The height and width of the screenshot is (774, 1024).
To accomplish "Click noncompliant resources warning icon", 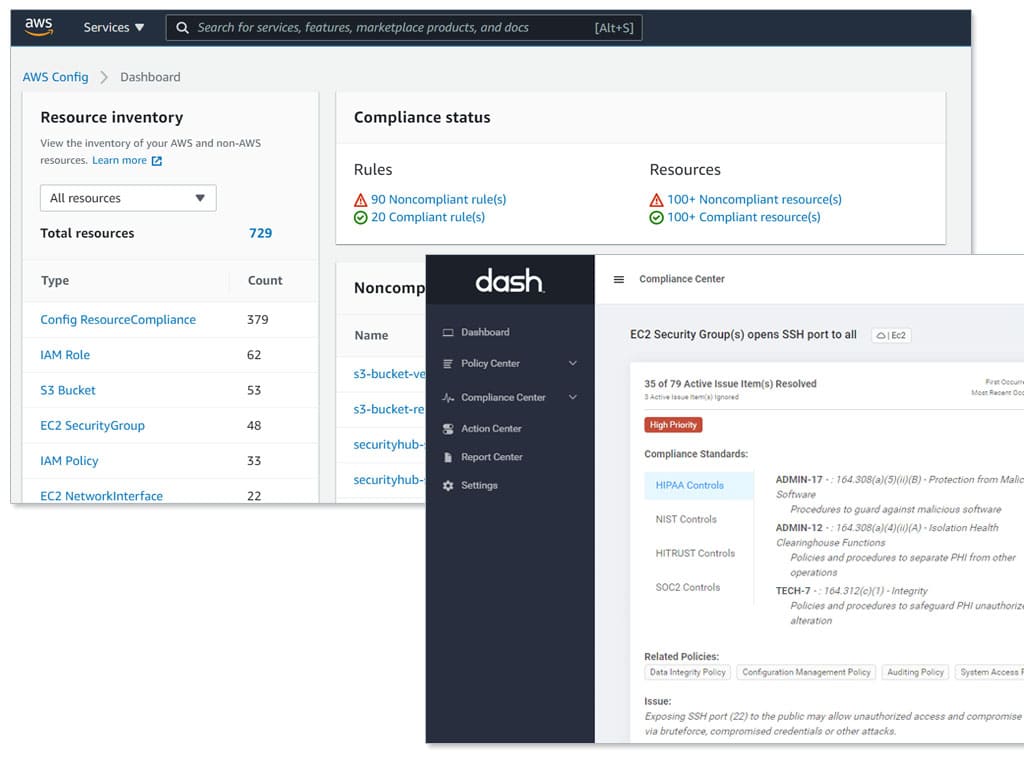I will (656, 200).
